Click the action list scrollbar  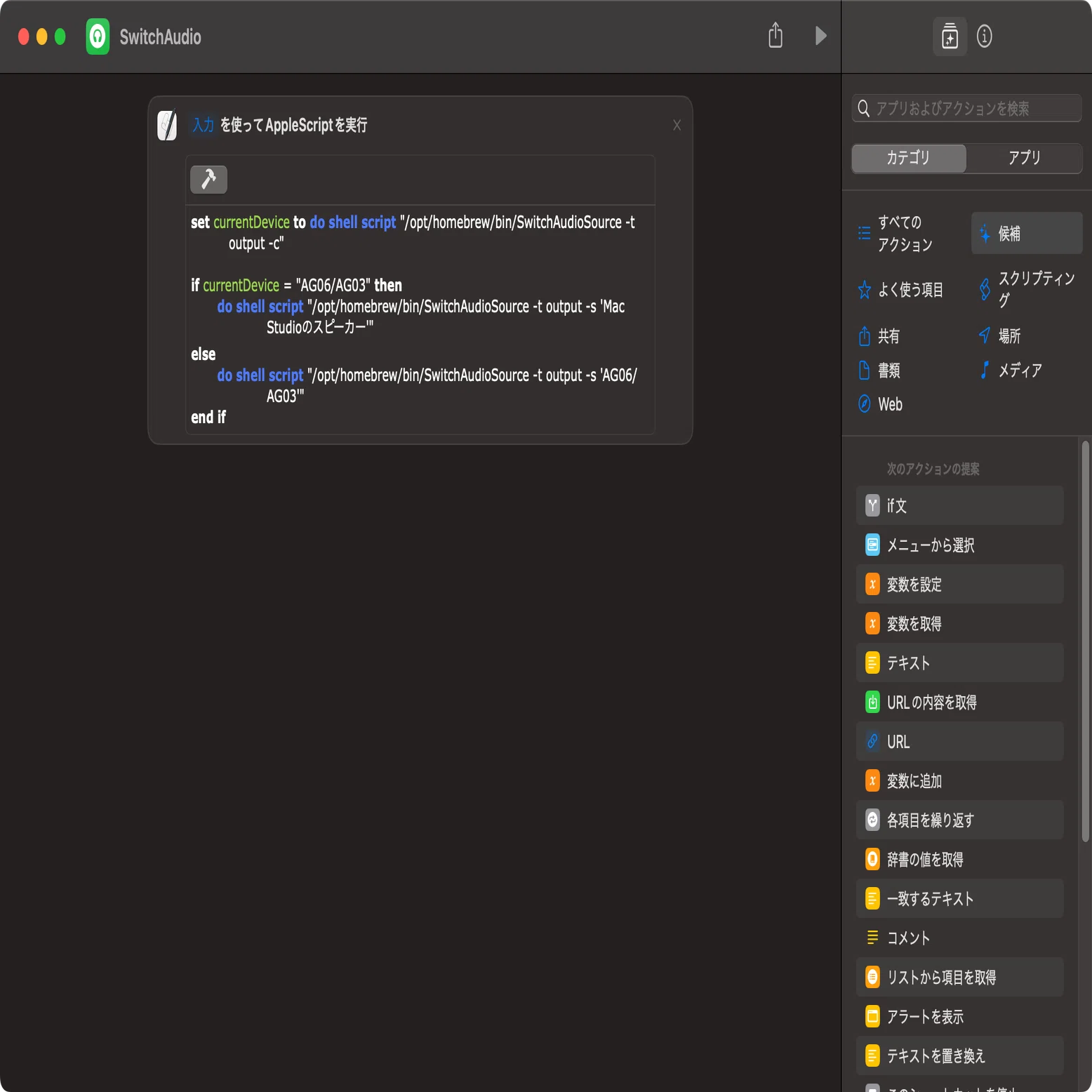[x=1086, y=641]
